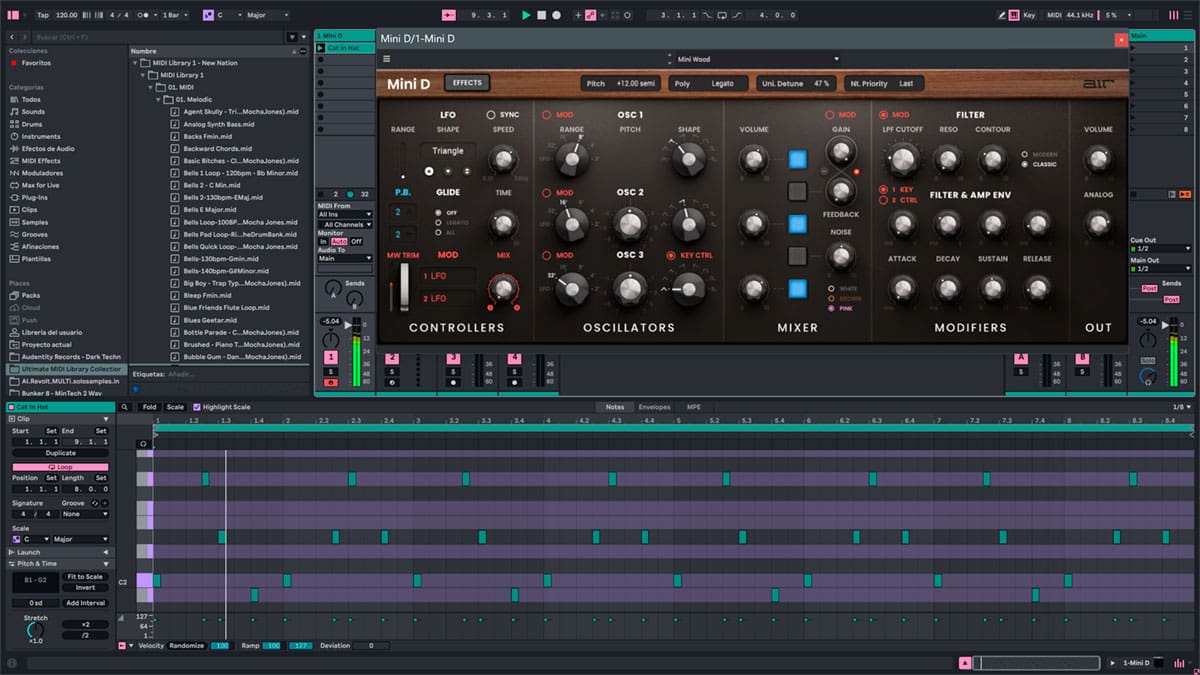Image resolution: width=1200 pixels, height=675 pixels.
Task: Toggle the first blue mixer channel switch
Action: 797,158
